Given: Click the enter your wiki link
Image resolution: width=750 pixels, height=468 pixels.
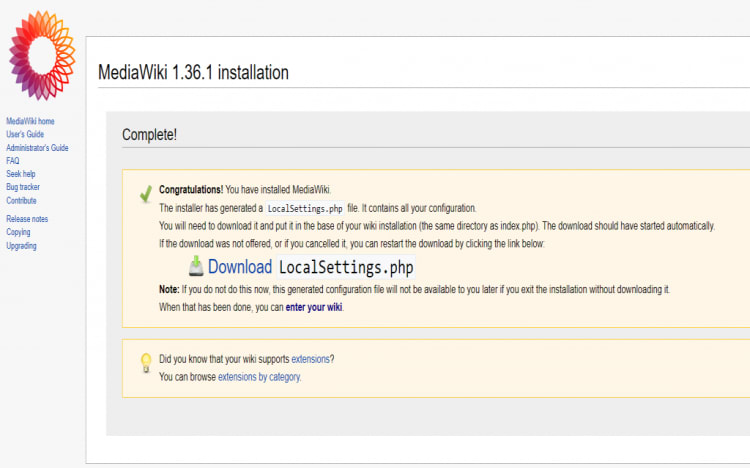Looking at the screenshot, I should pyautogui.click(x=314, y=307).
